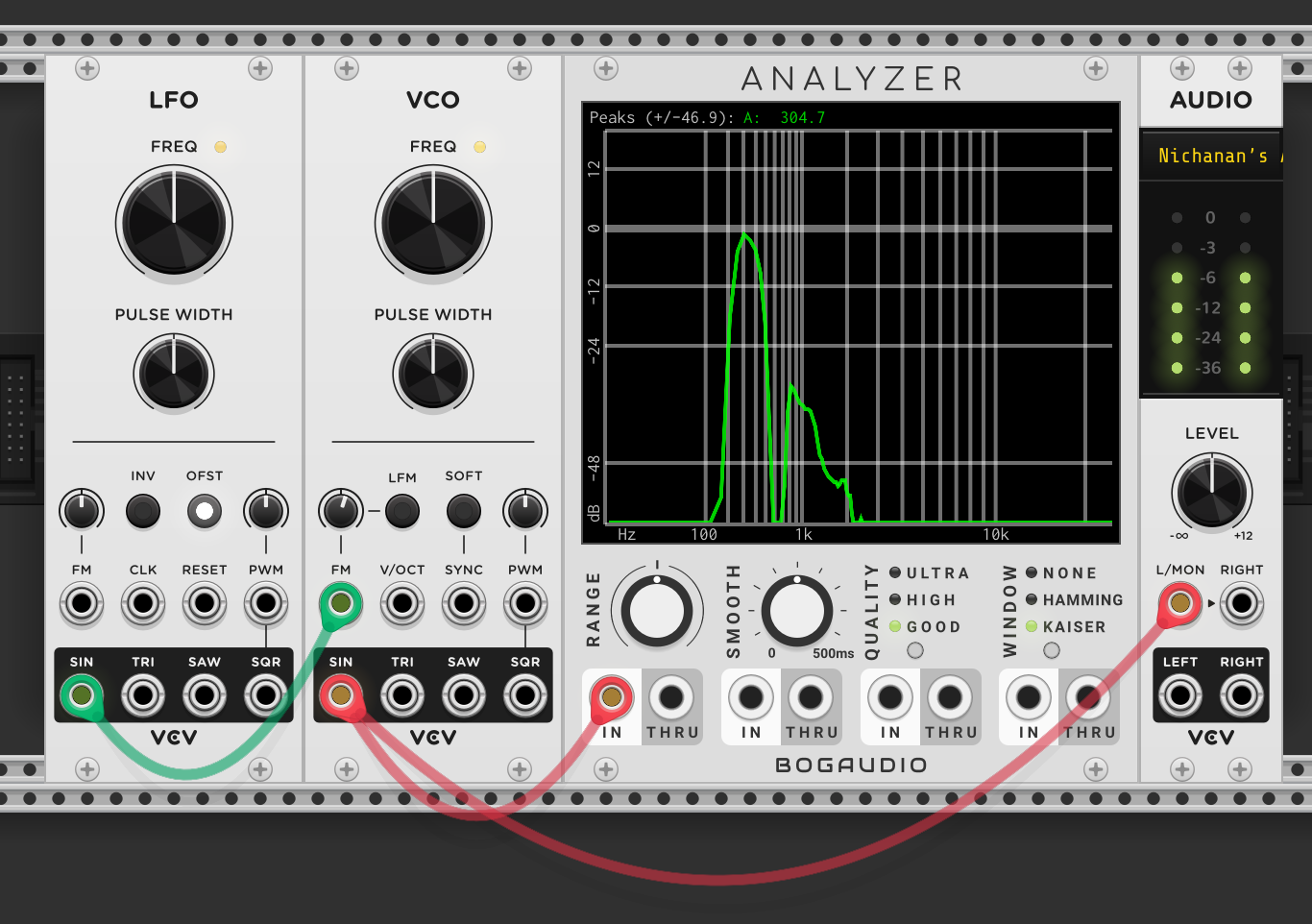Click the VCO PWM input jack
This screenshot has height=924, width=1312.
point(525,604)
